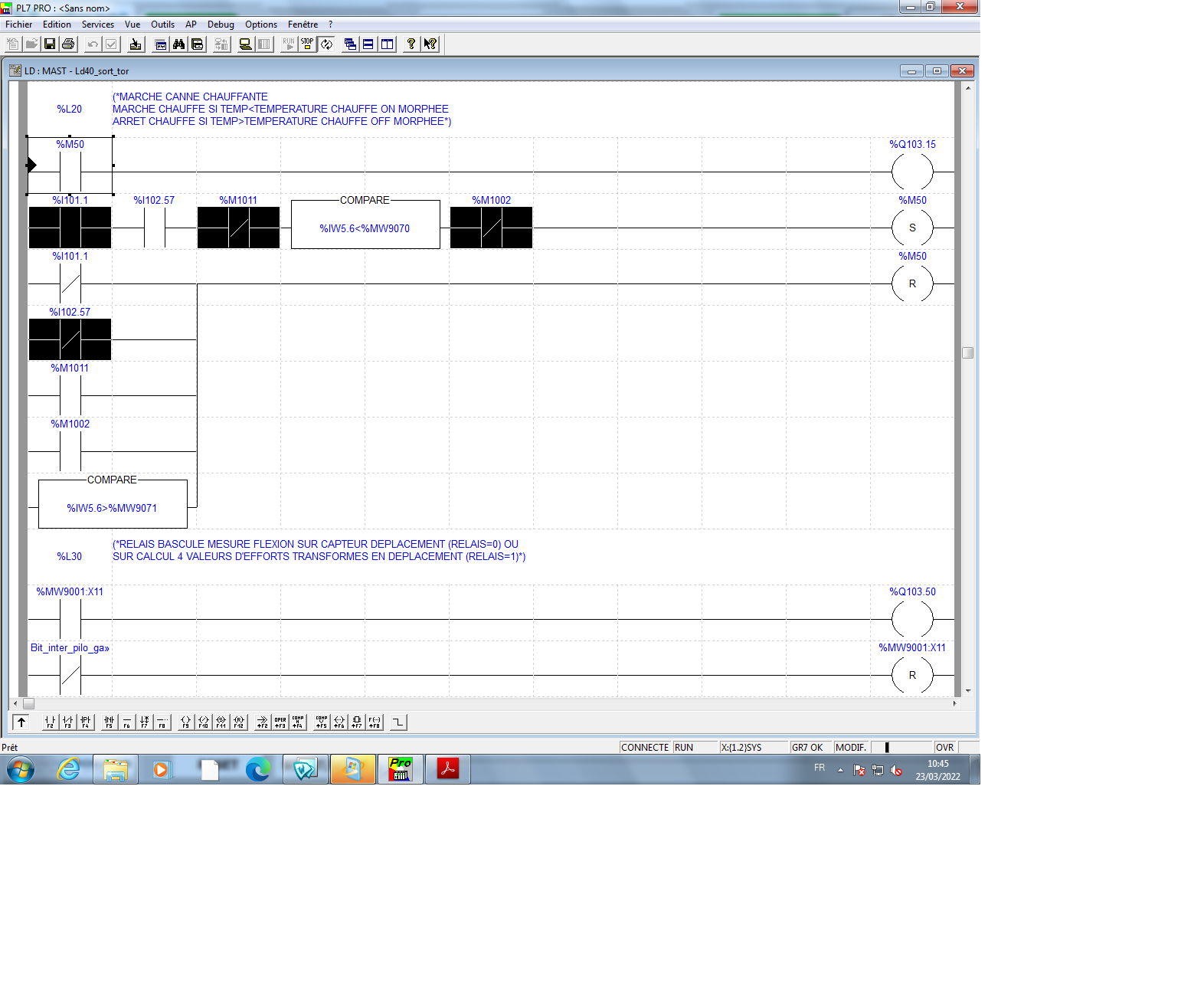1204x999 pixels.
Task: Open the PL7 Pro taskbar button
Action: pos(400,769)
